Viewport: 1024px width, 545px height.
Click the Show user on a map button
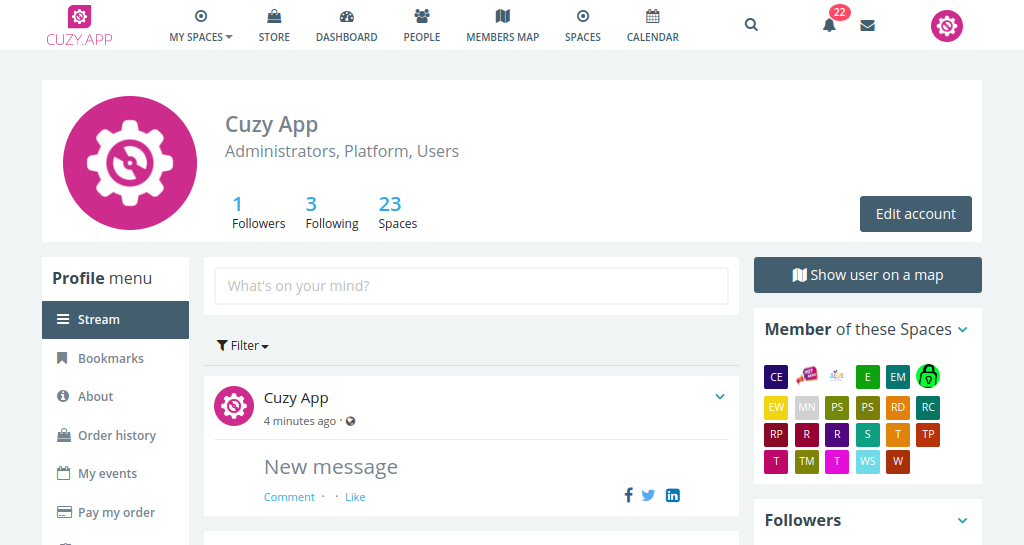point(868,275)
